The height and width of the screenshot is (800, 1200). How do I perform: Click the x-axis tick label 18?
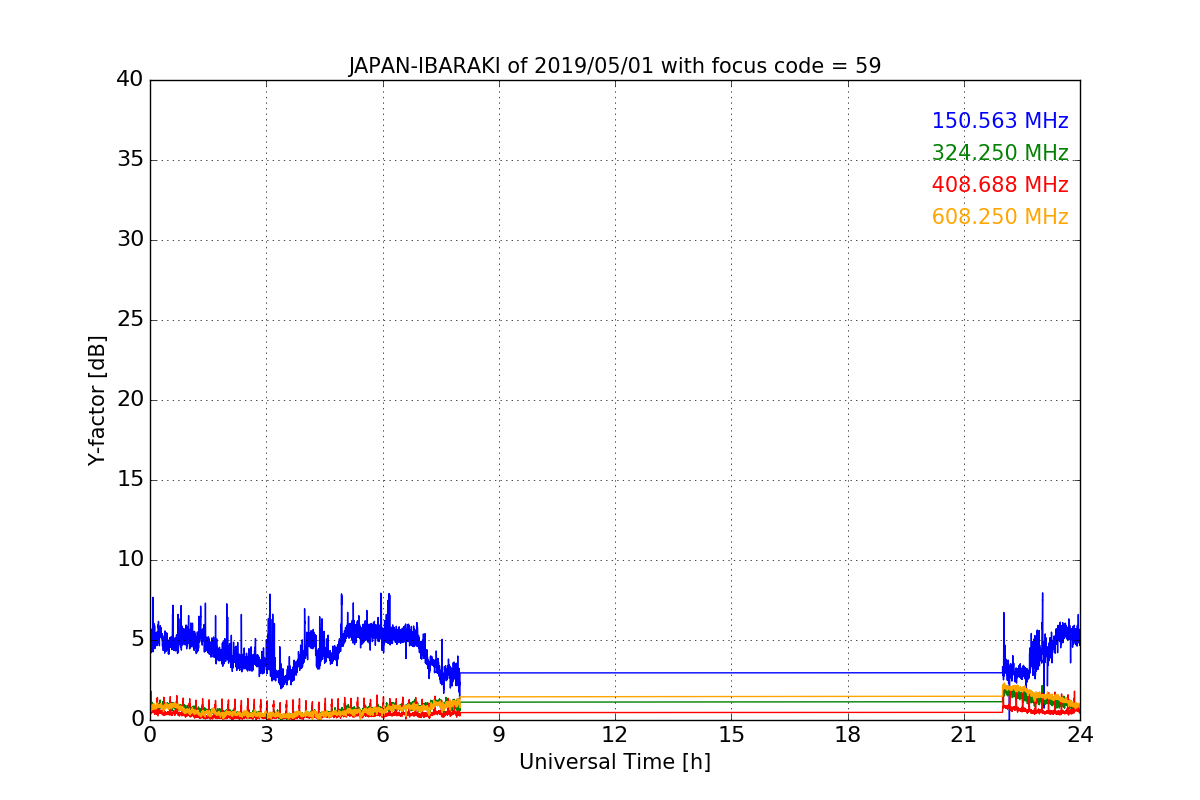848,734
